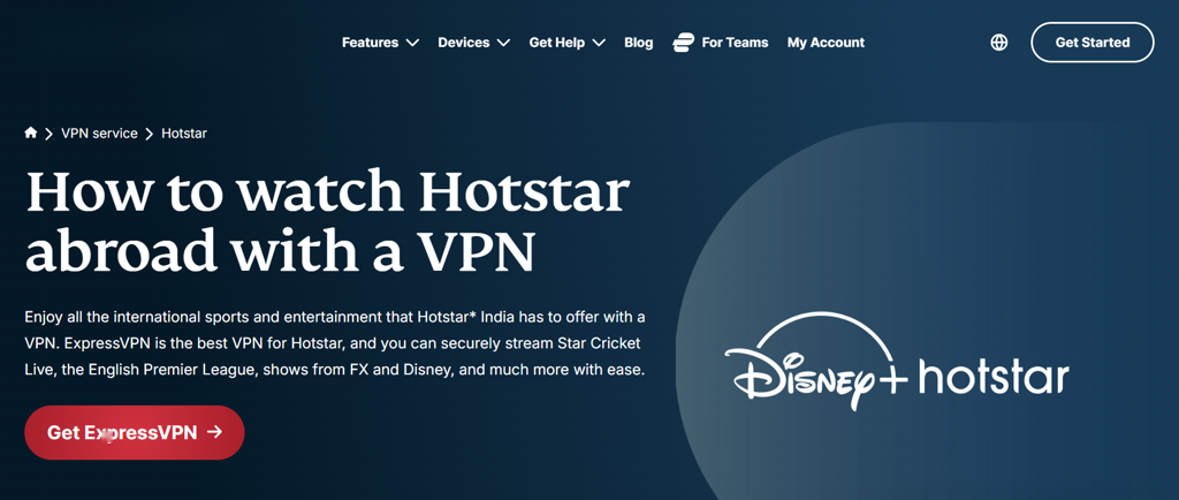Open the Devices menu
Viewport: 1179px width, 500px height.
[x=463, y=42]
